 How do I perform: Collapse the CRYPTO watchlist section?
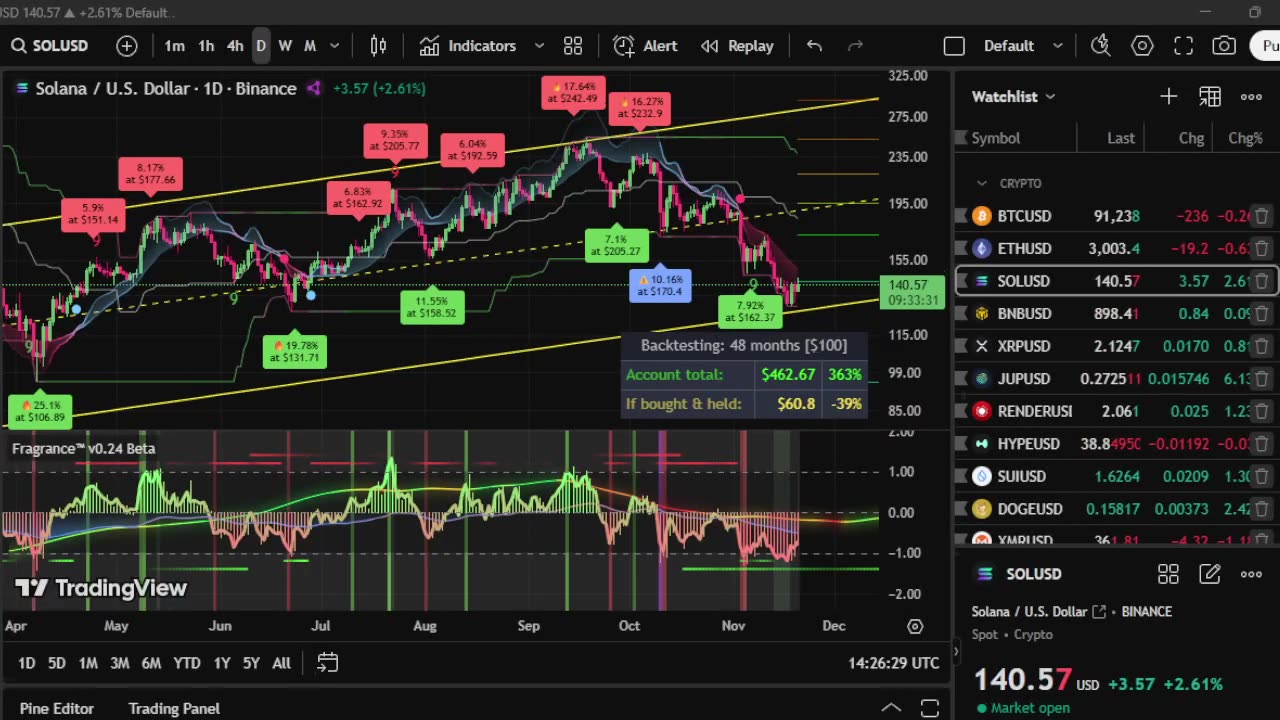pyautogui.click(x=982, y=183)
